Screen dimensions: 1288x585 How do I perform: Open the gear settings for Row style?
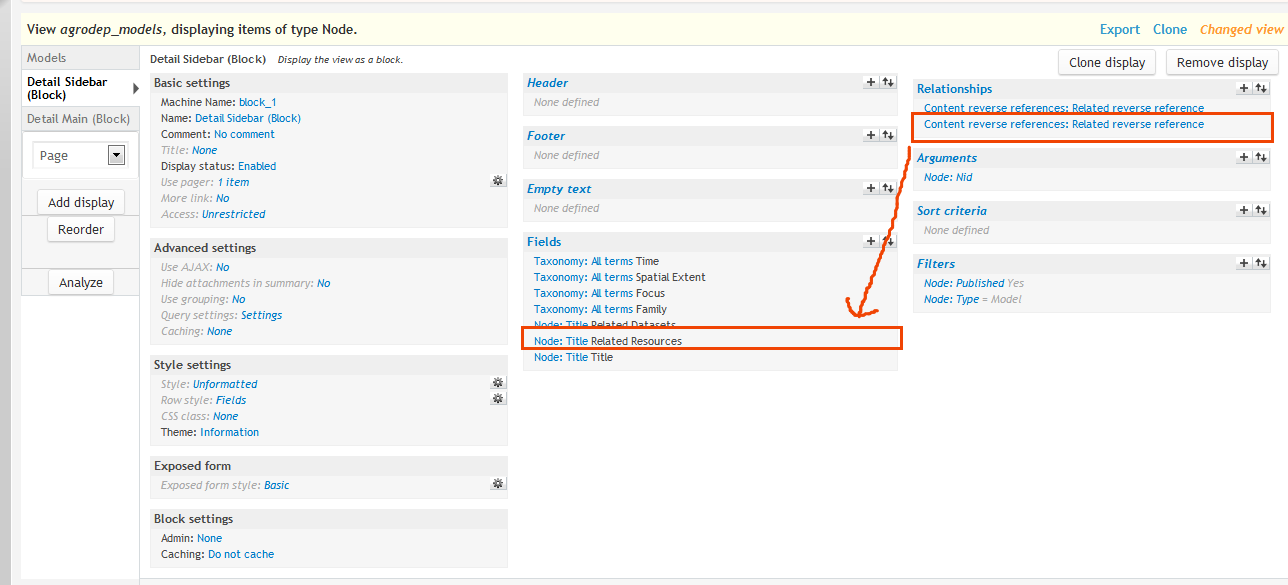[x=498, y=399]
